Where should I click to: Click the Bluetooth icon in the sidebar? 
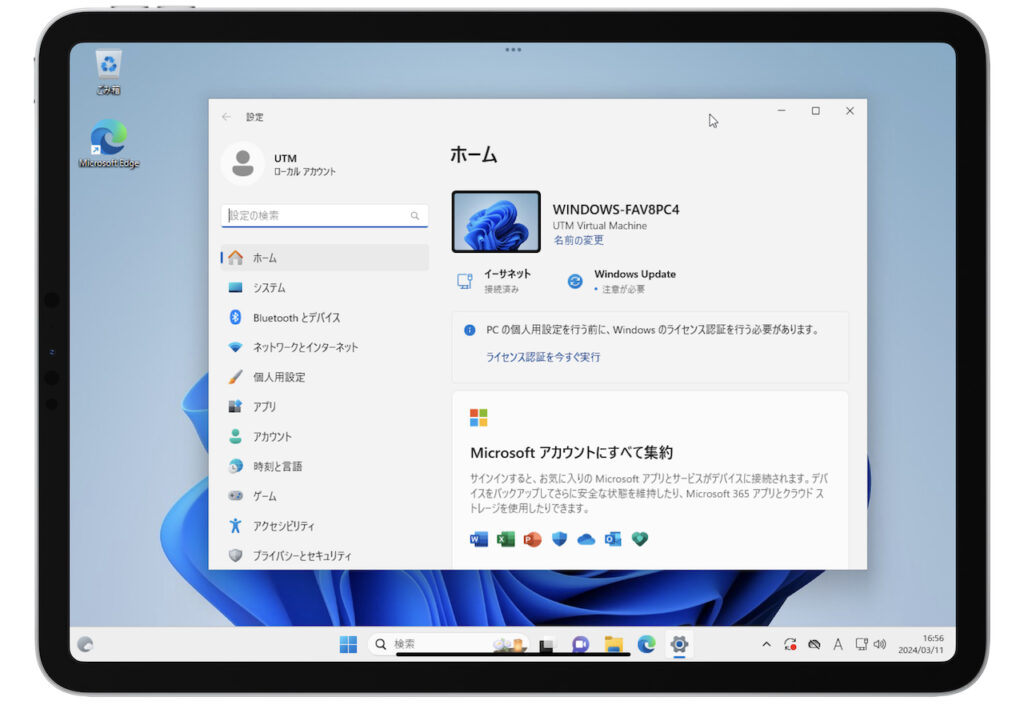(x=237, y=317)
